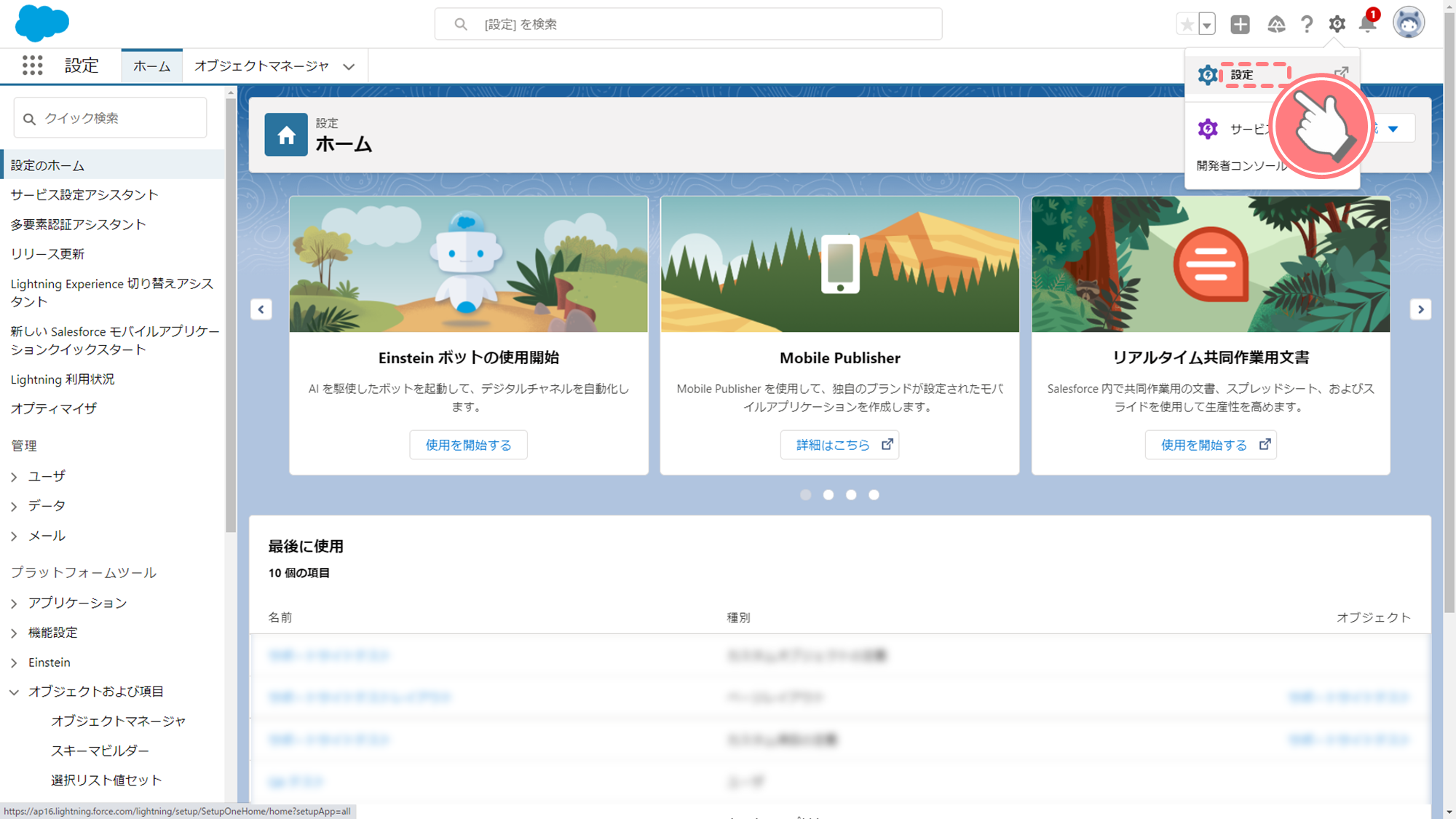
Task: Switch to the ホーム tab
Action: click(151, 66)
